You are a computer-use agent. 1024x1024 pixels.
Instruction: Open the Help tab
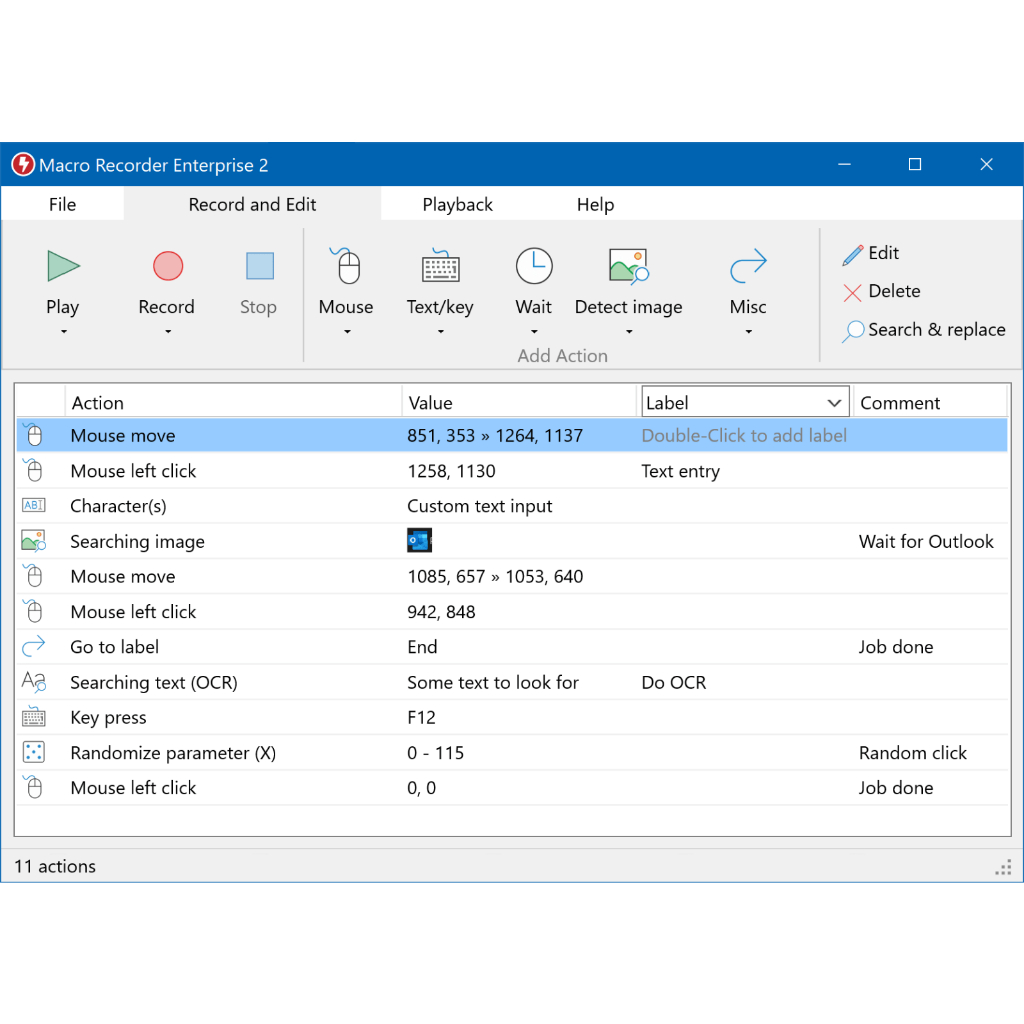pyautogui.click(x=595, y=204)
